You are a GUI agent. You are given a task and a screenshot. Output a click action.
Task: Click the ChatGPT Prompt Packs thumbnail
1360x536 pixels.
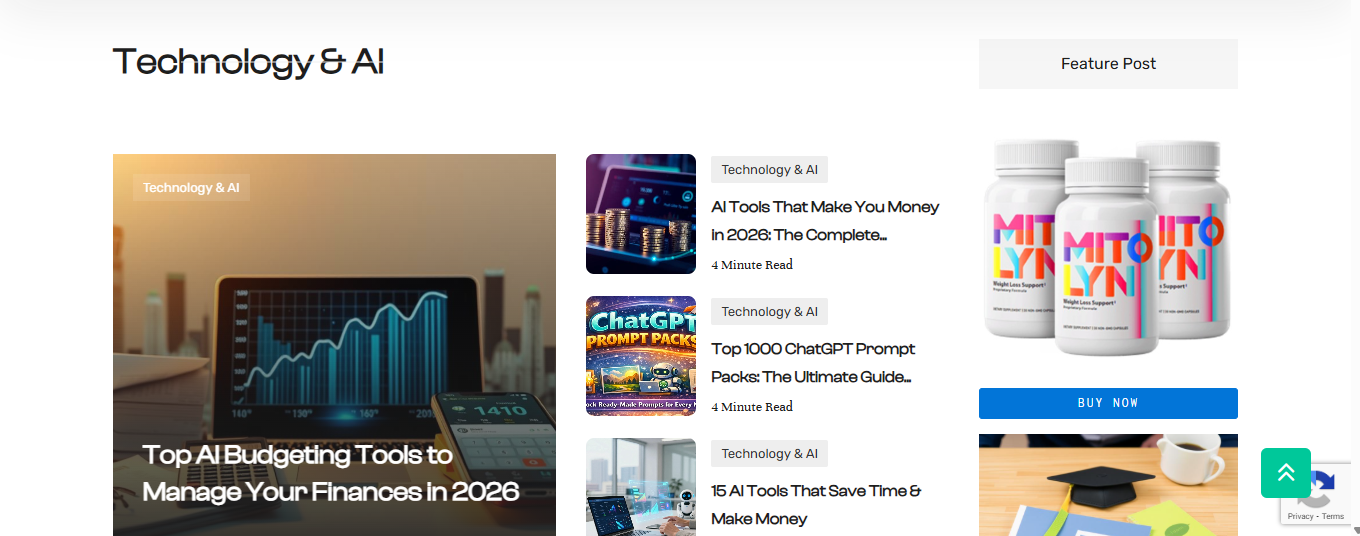click(641, 356)
